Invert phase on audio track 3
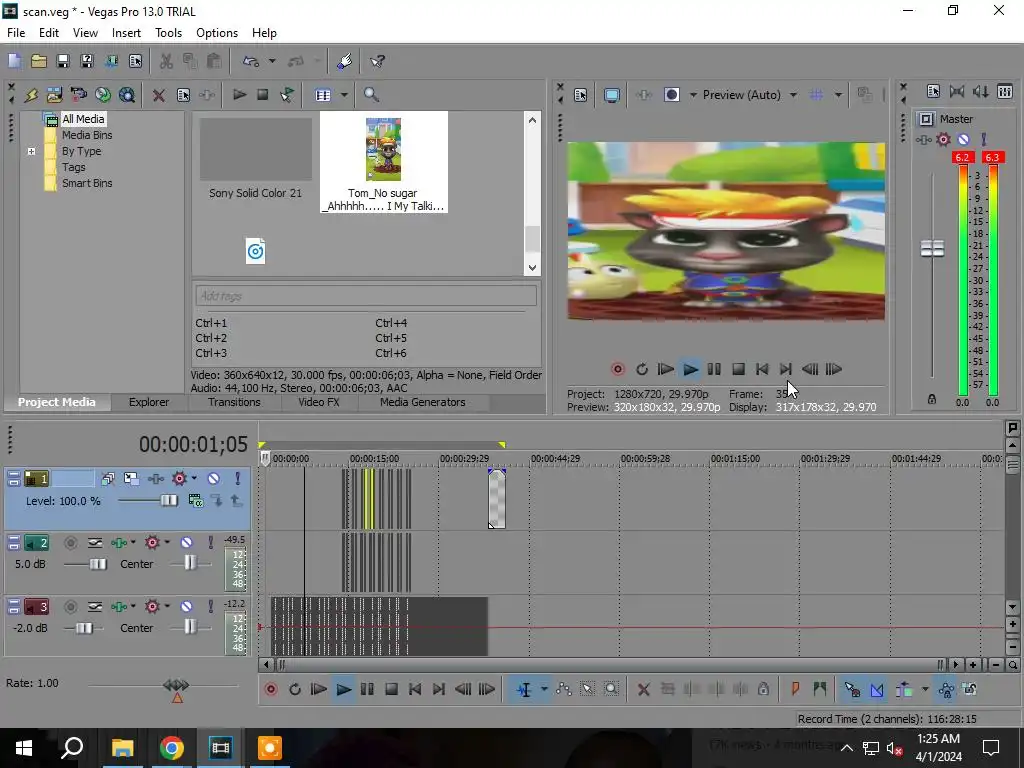This screenshot has height=768, width=1024. [x=95, y=607]
